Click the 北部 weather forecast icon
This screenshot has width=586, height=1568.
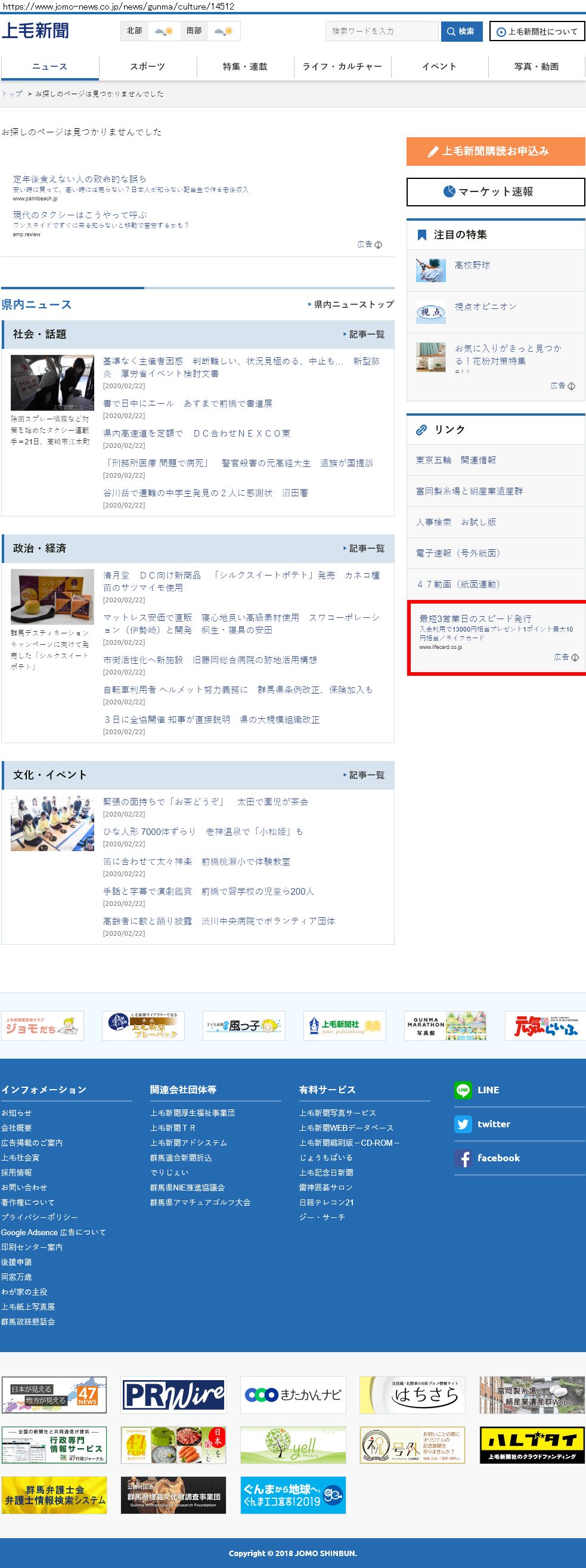pos(163,31)
